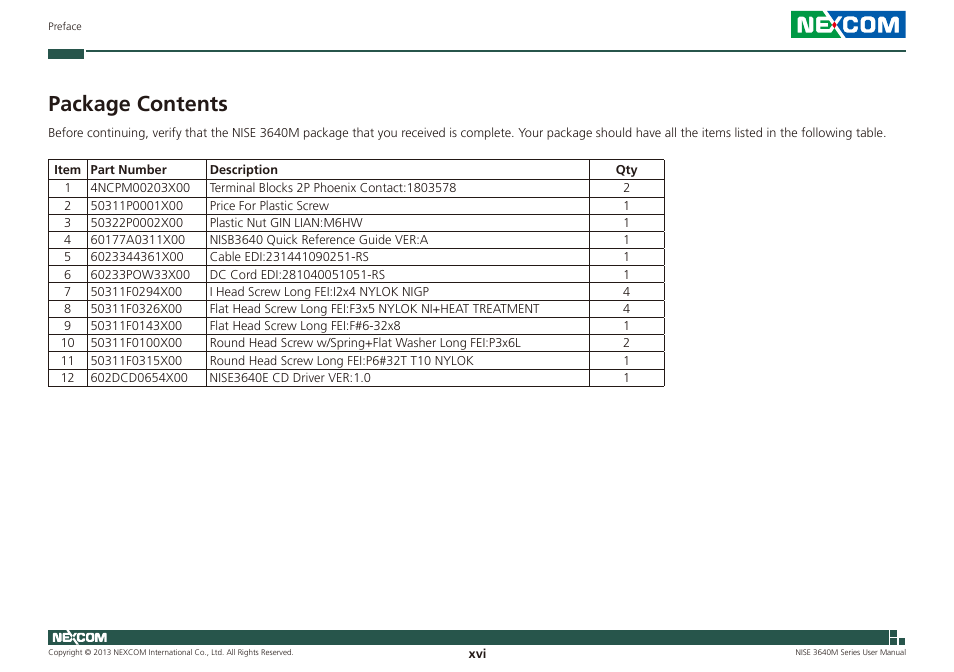Click the 'Item' column header
This screenshot has width=954, height=672.
68,170
